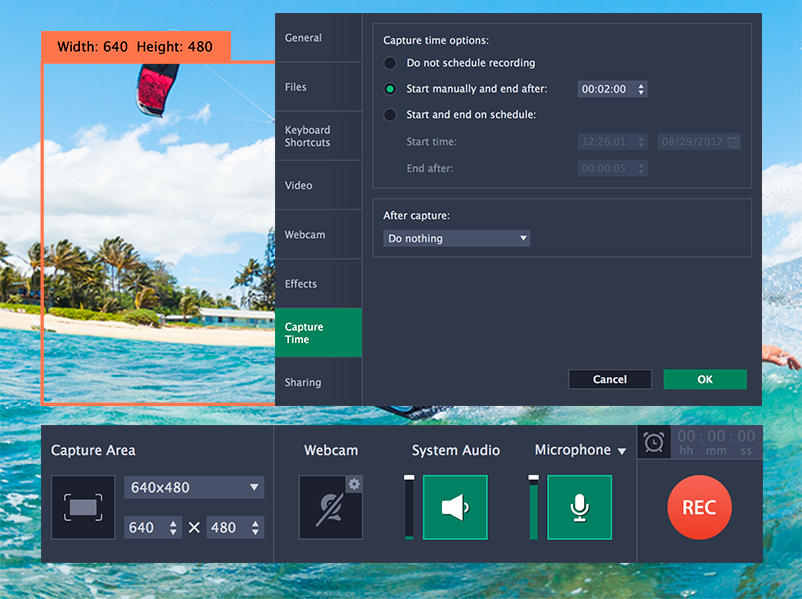Adjust the system audio volume slider
Image resolution: width=802 pixels, height=599 pixels.
409,507
